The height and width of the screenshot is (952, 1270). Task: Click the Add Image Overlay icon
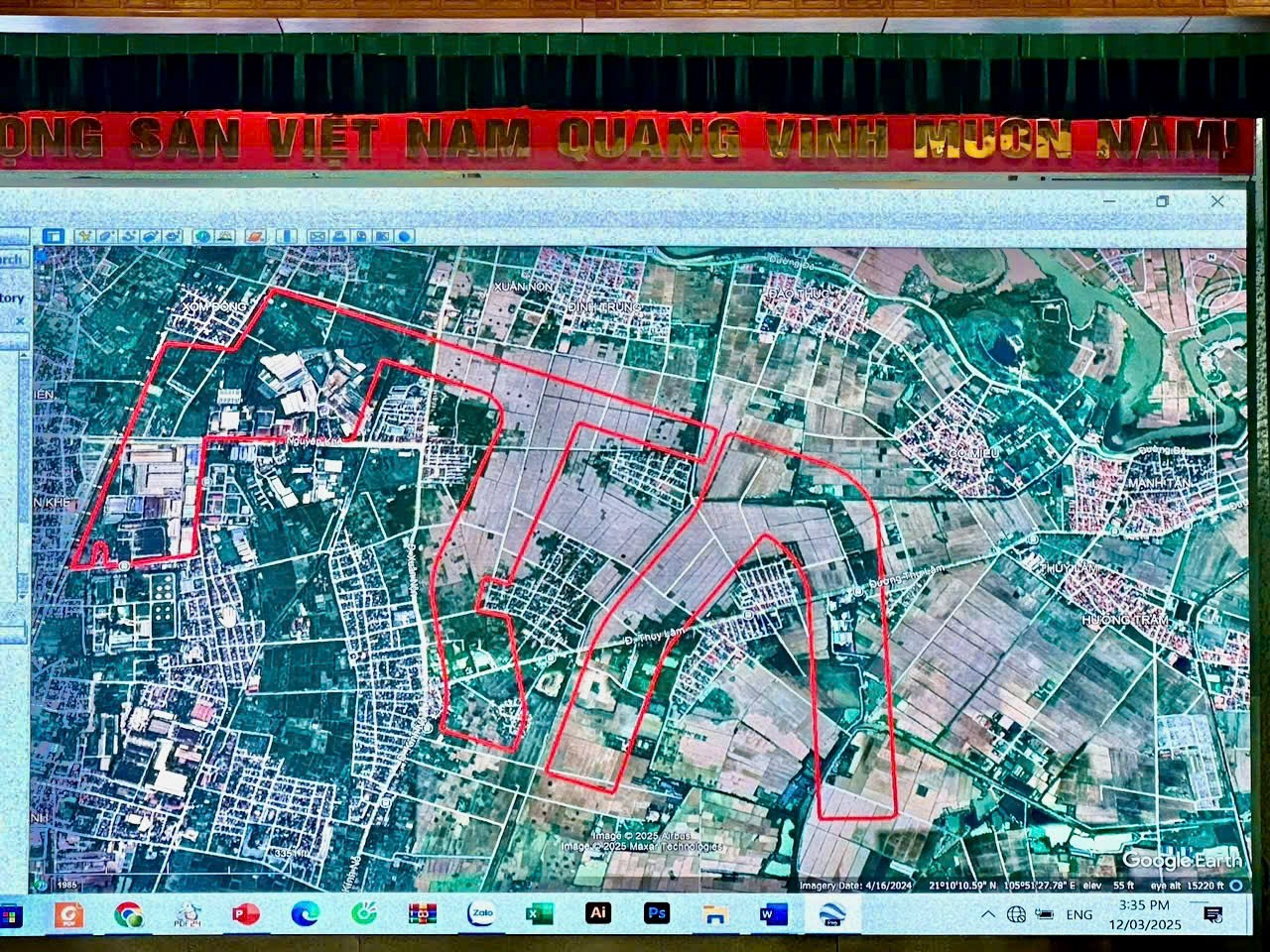(x=151, y=236)
